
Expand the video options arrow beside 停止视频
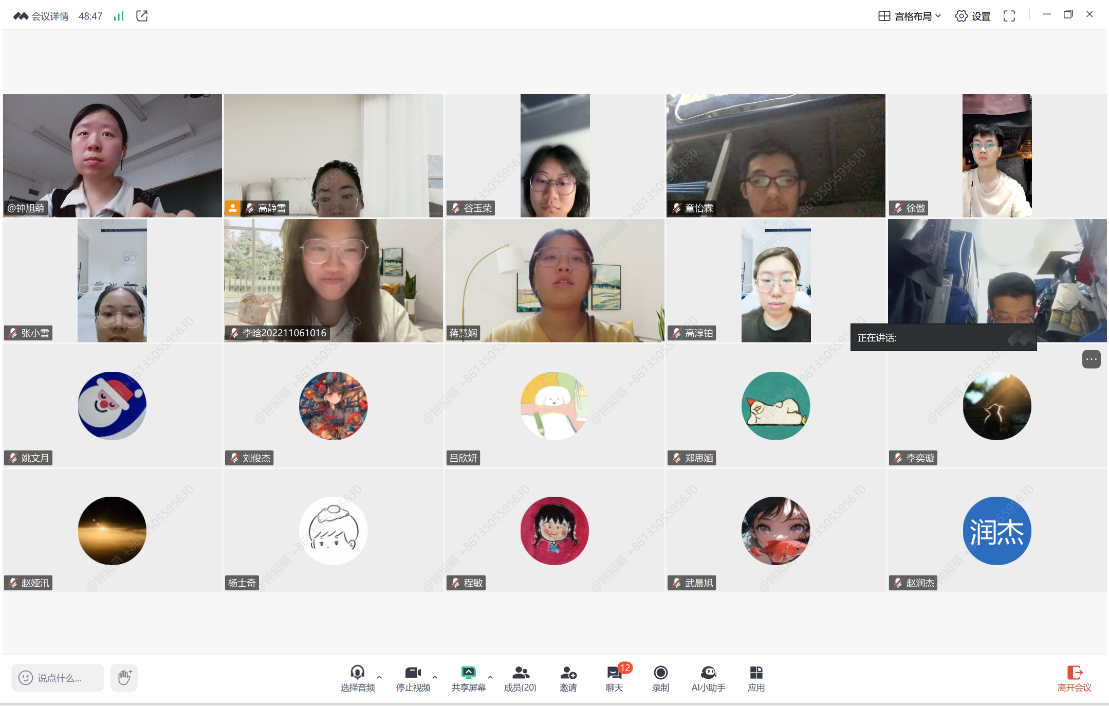434,678
